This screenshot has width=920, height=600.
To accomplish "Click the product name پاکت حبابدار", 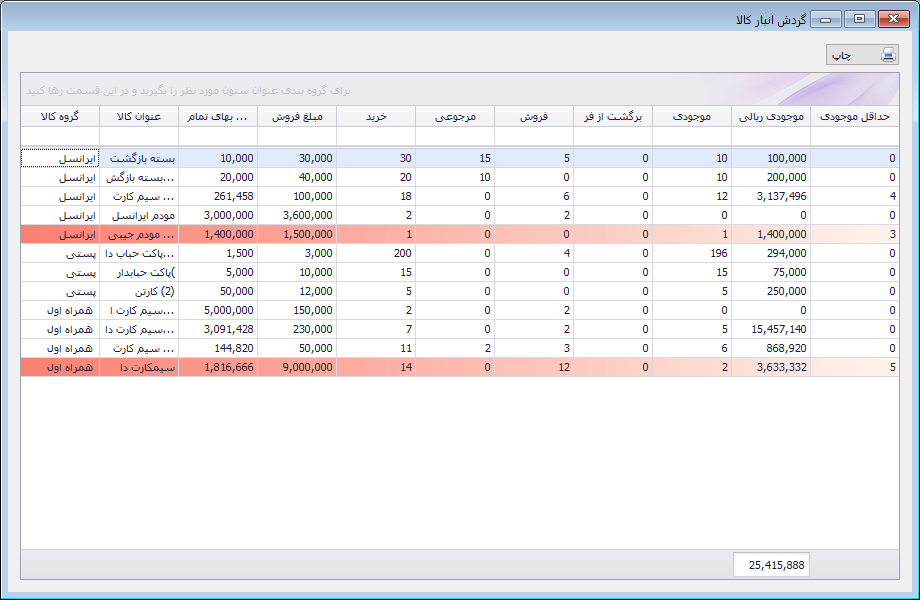I will click(139, 272).
